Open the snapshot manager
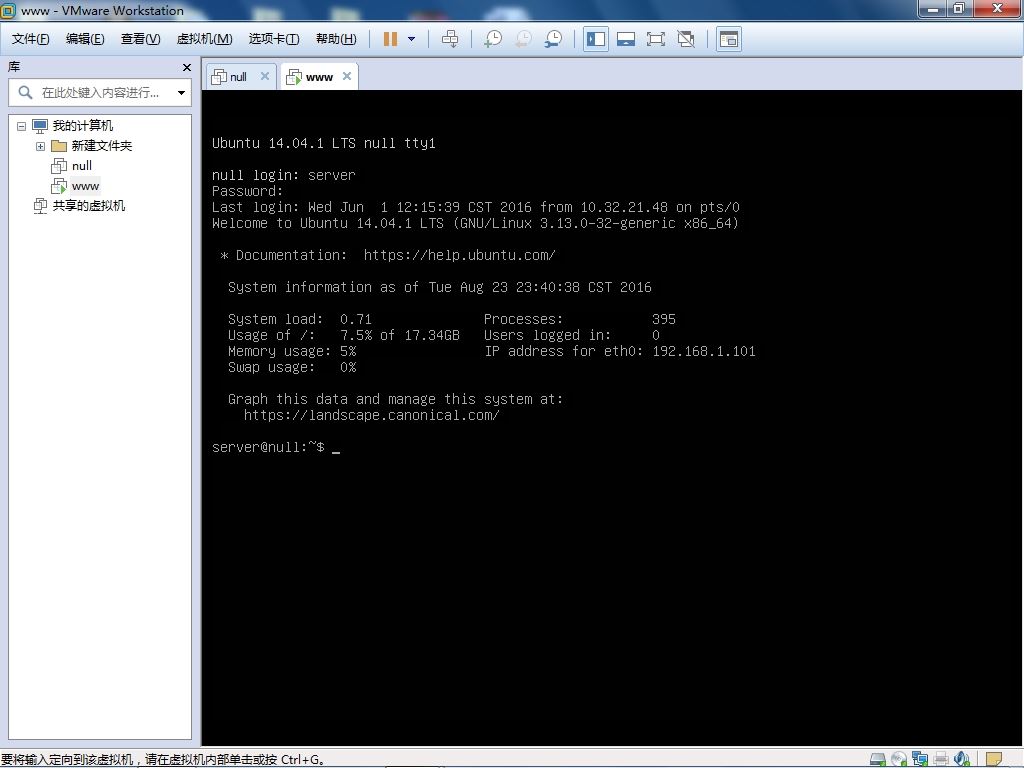 pos(553,39)
